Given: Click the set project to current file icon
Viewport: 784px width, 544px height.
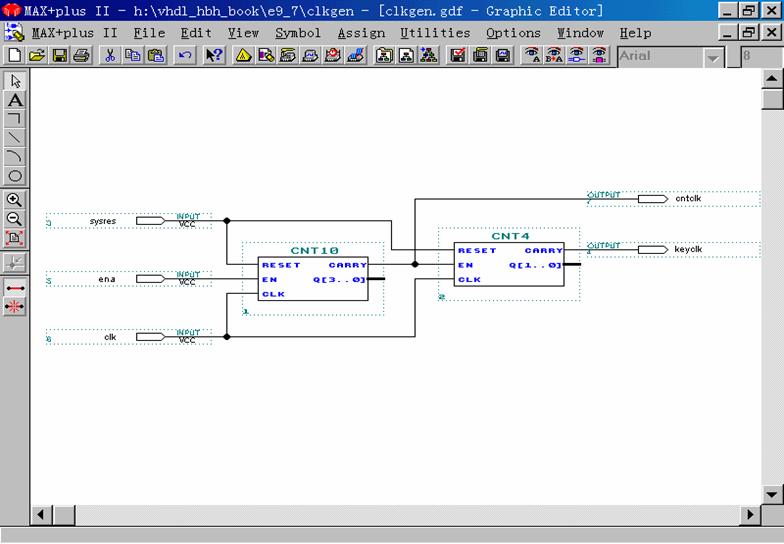Looking at the screenshot, I should [x=384, y=55].
